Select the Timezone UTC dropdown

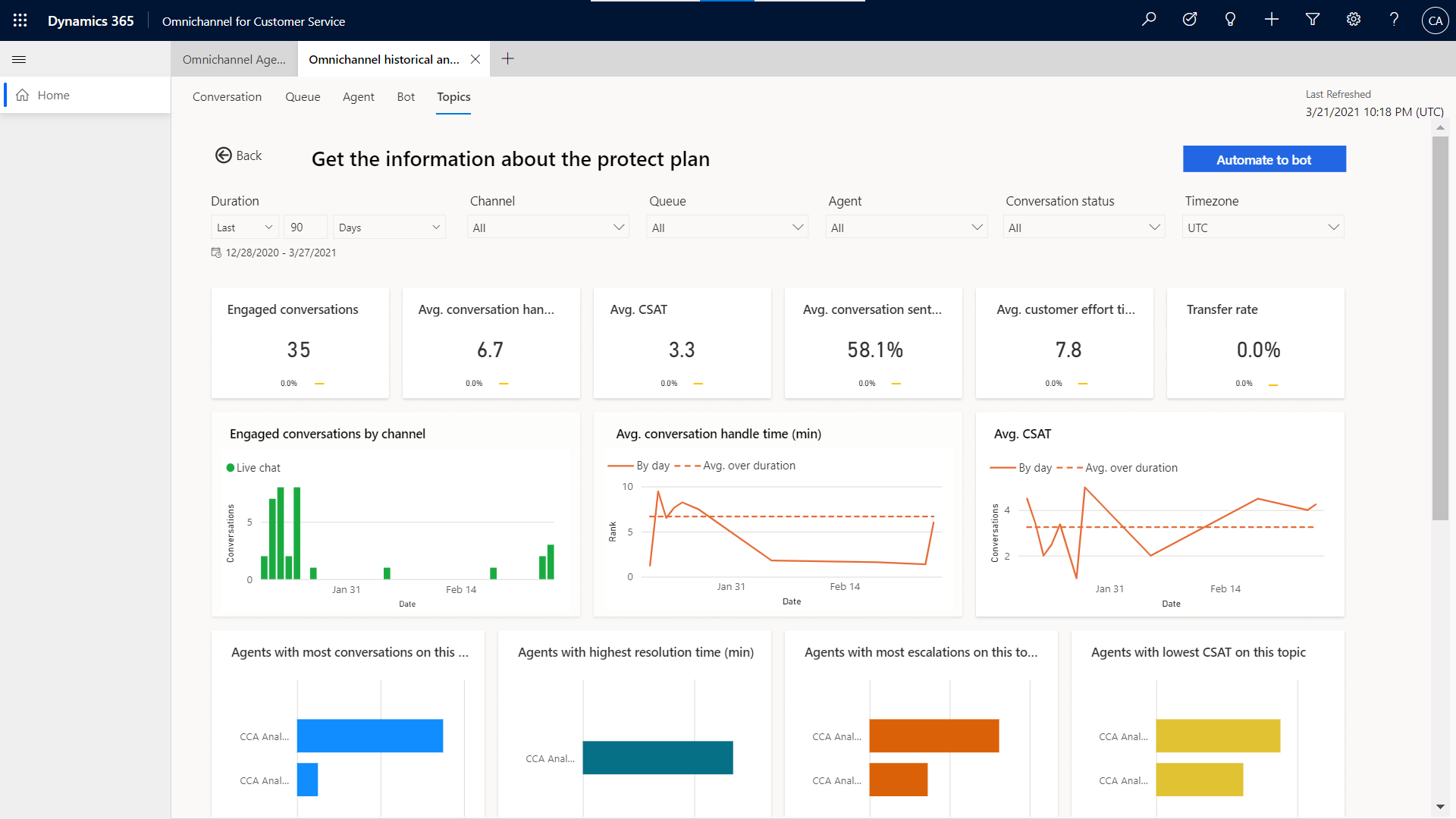[1264, 228]
